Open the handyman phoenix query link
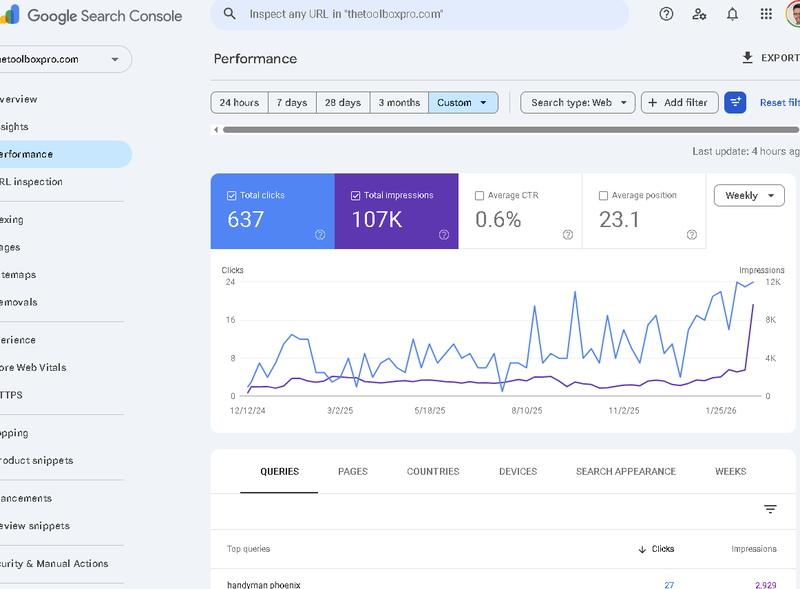The image size is (800, 589). pos(263,584)
